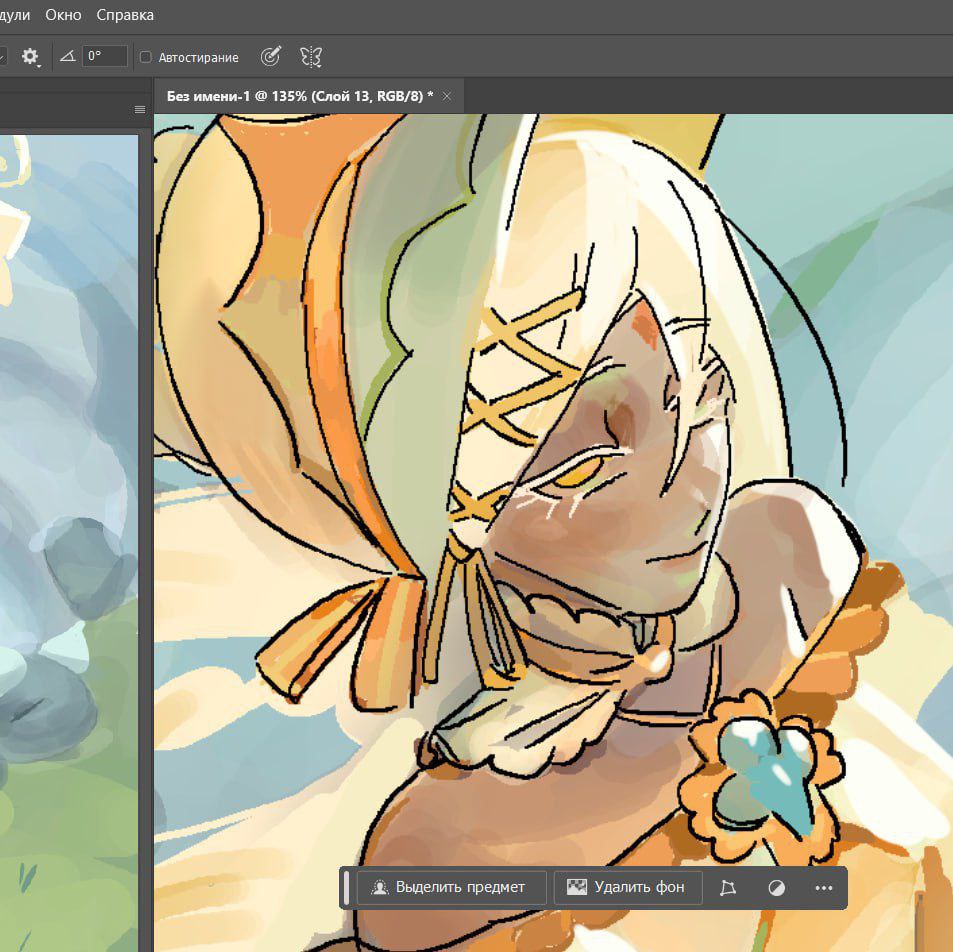Click the brush angle icon
This screenshot has width=953, height=952.
pyautogui.click(x=67, y=57)
